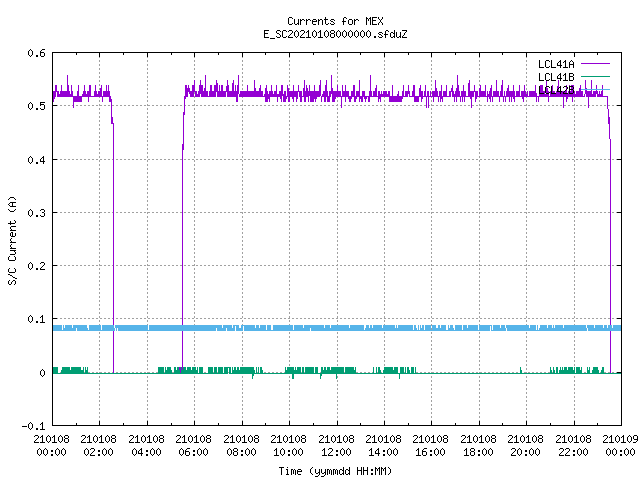The image size is (640, 480).
Task: Click the x-axis tick label 210108 10:00
Action: click(x=288, y=445)
